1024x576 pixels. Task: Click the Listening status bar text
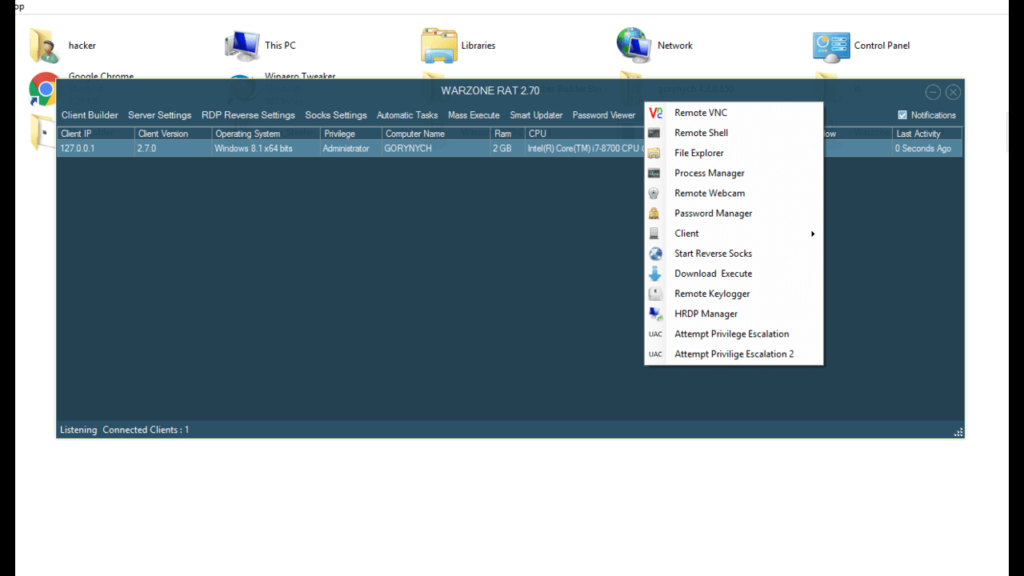78,430
